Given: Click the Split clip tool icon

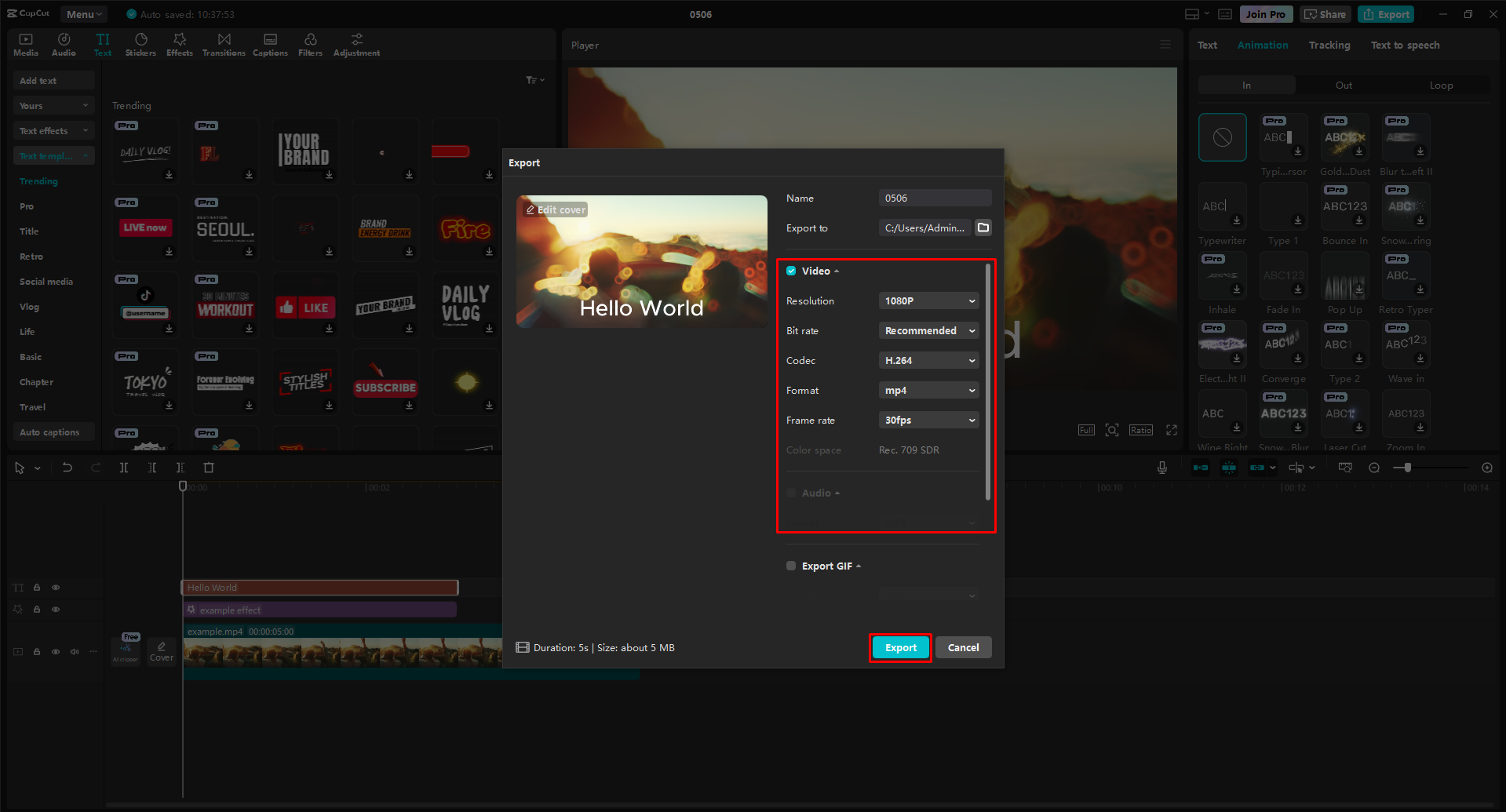Looking at the screenshot, I should pos(124,468).
